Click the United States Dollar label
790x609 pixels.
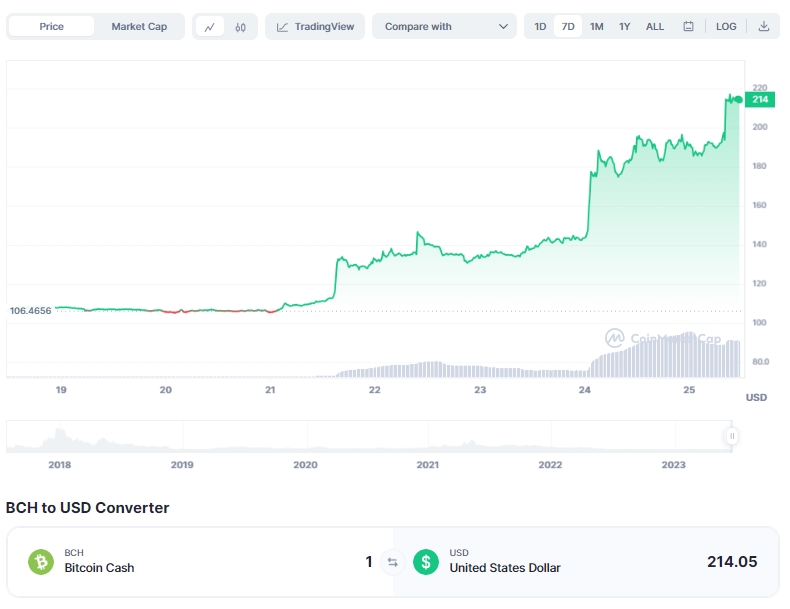pyautogui.click(x=505, y=568)
